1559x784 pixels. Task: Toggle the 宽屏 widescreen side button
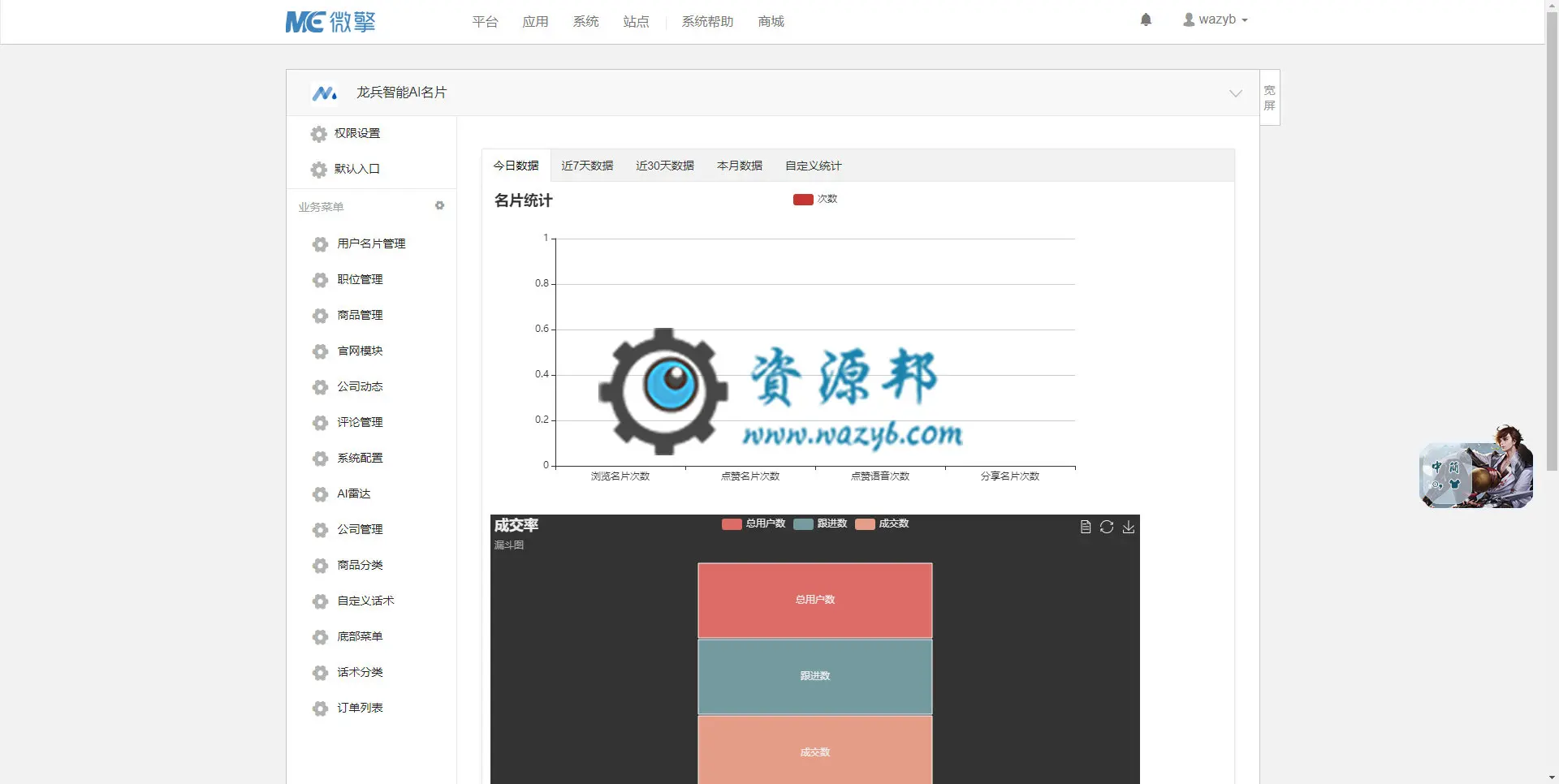tap(1270, 97)
